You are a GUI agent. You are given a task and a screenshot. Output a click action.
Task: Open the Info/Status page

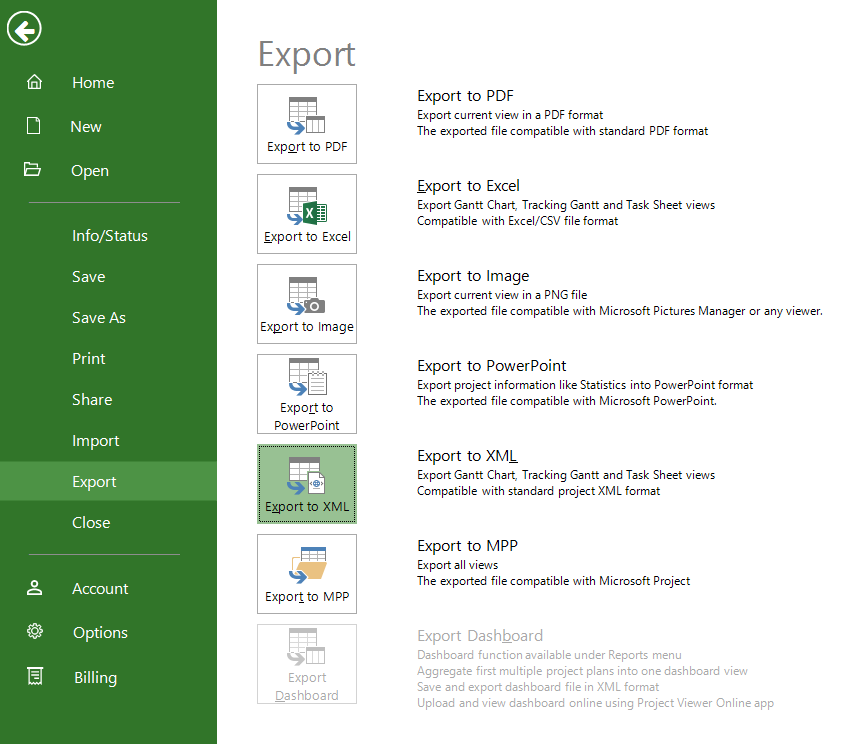(108, 235)
